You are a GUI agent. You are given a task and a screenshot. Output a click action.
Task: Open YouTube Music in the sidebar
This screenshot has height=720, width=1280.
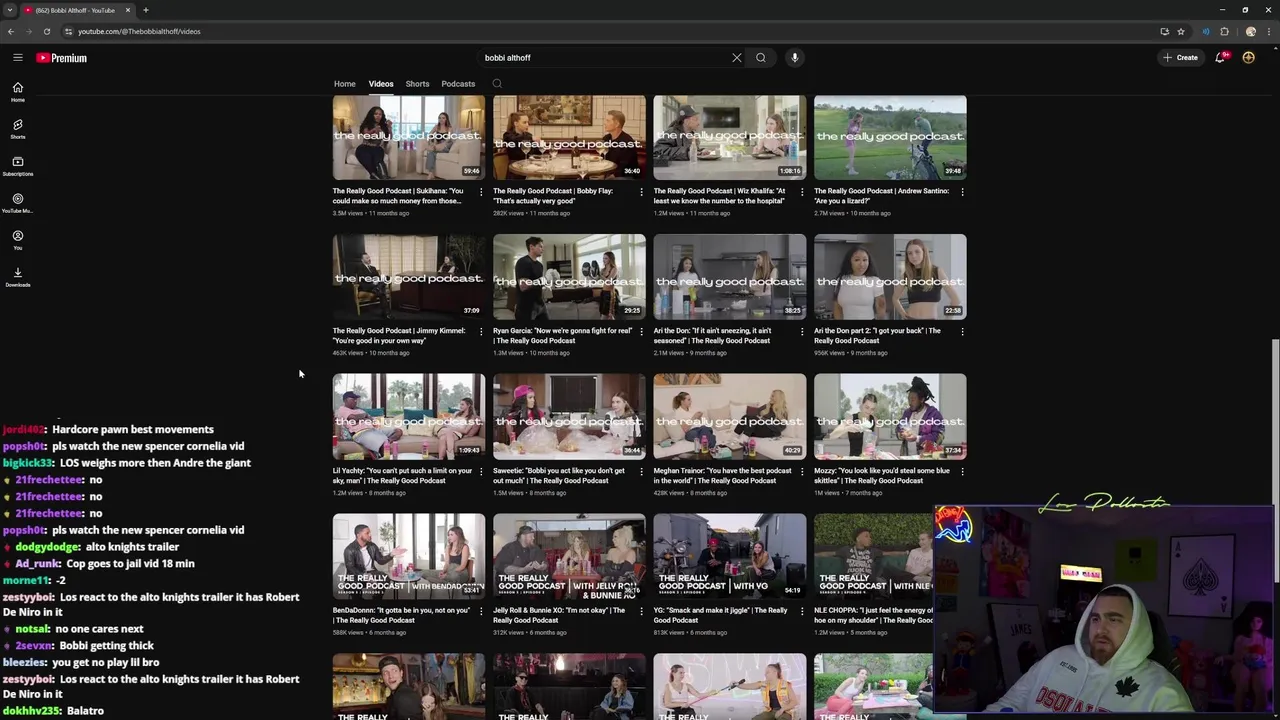[x=17, y=203]
